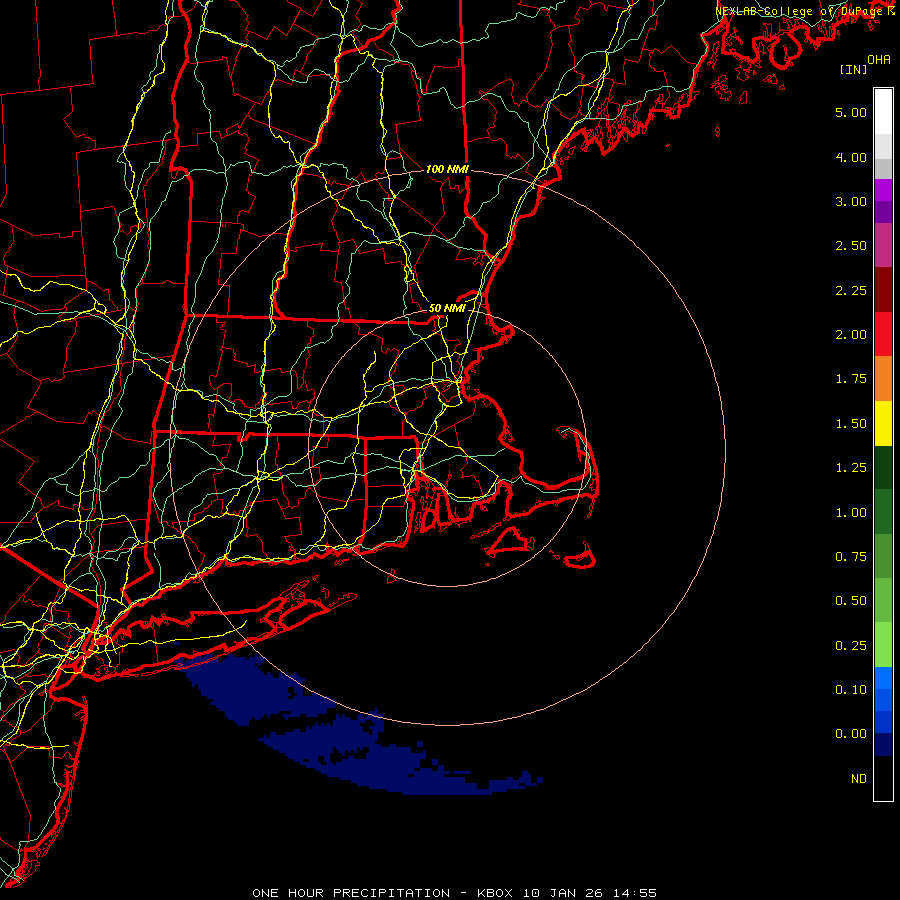Click the legend value 1.00
This screenshot has height=900, width=900.
(851, 513)
